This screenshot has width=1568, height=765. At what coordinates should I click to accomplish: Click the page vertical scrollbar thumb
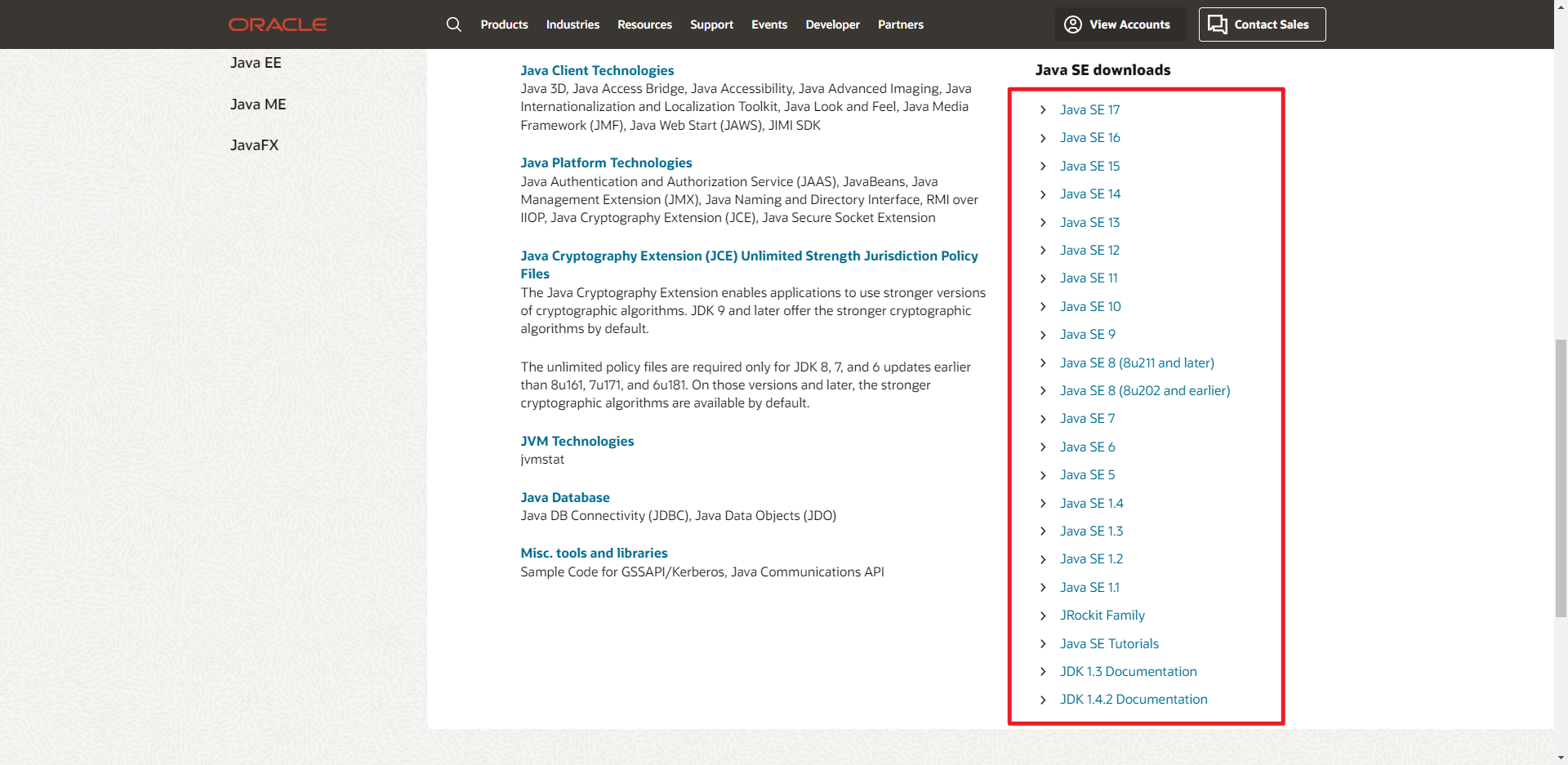[x=1561, y=478]
